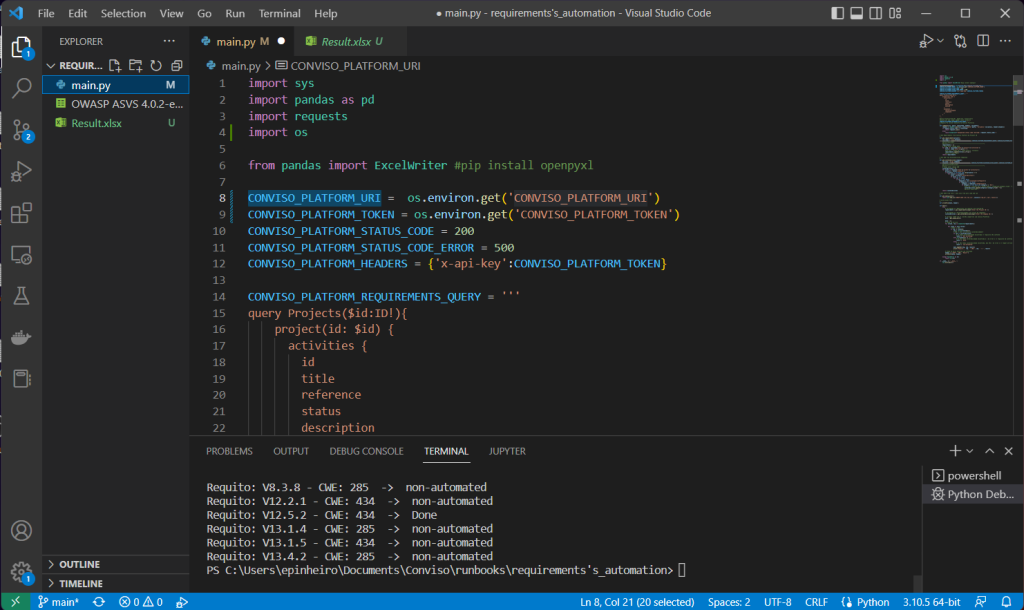Image resolution: width=1024 pixels, height=610 pixels.
Task: Switch to the DEBUG CONSOLE tab
Action: [x=366, y=451]
